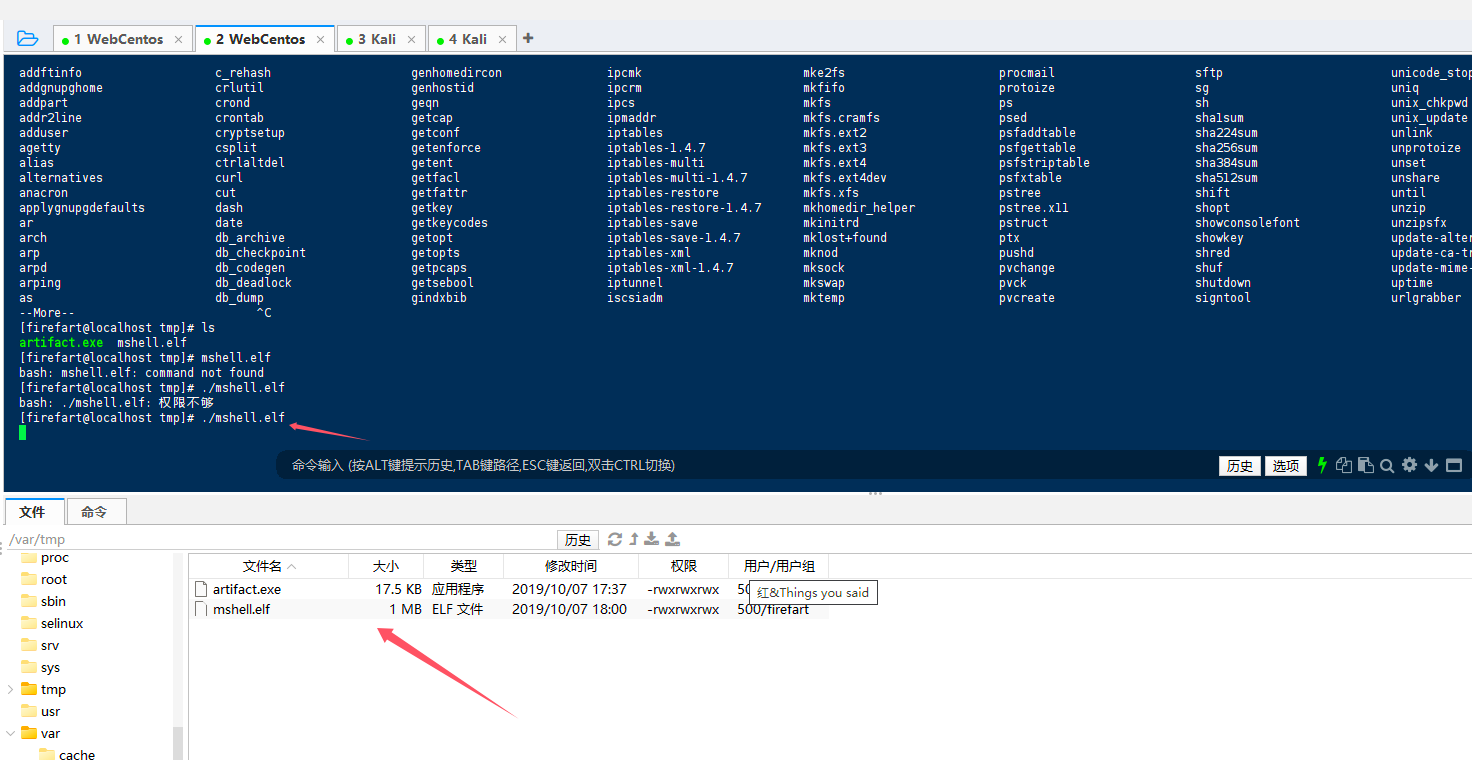The width and height of the screenshot is (1472, 760).
Task: Click the upload file icon in file panel
Action: pyautogui.click(x=672, y=539)
